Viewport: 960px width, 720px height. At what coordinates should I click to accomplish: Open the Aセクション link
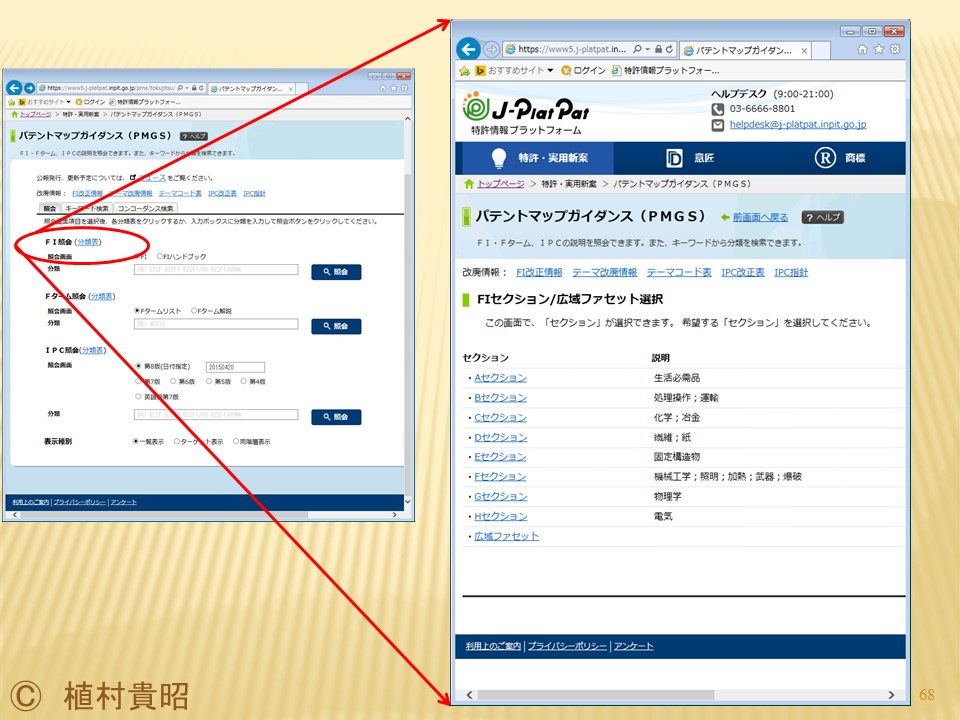click(500, 378)
